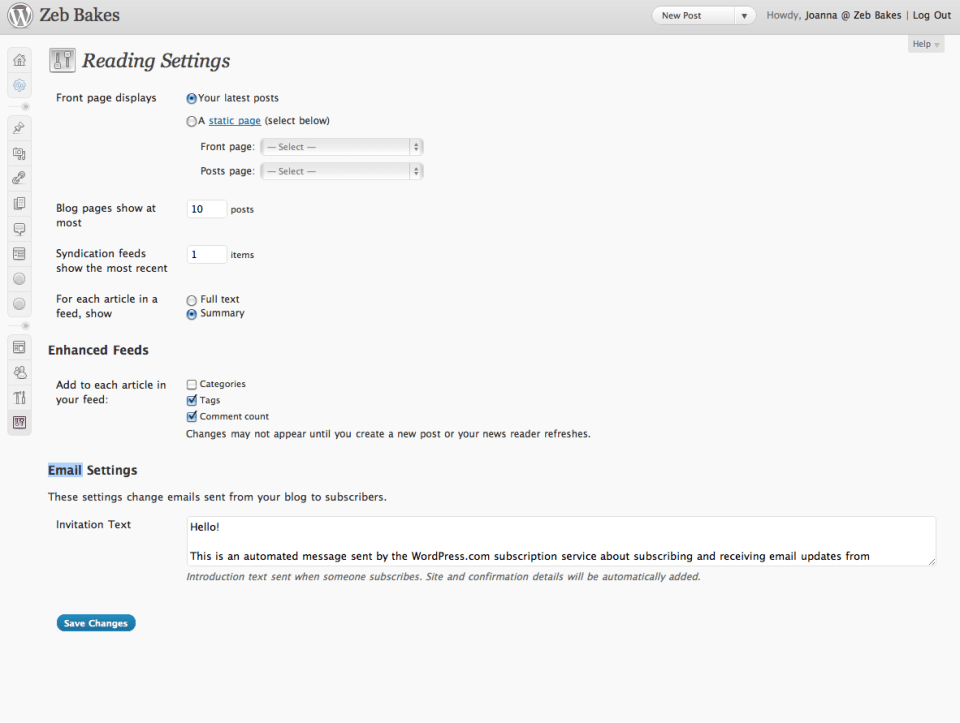Select the 'Full text' feed option
This screenshot has width=960, height=723.
click(x=192, y=300)
